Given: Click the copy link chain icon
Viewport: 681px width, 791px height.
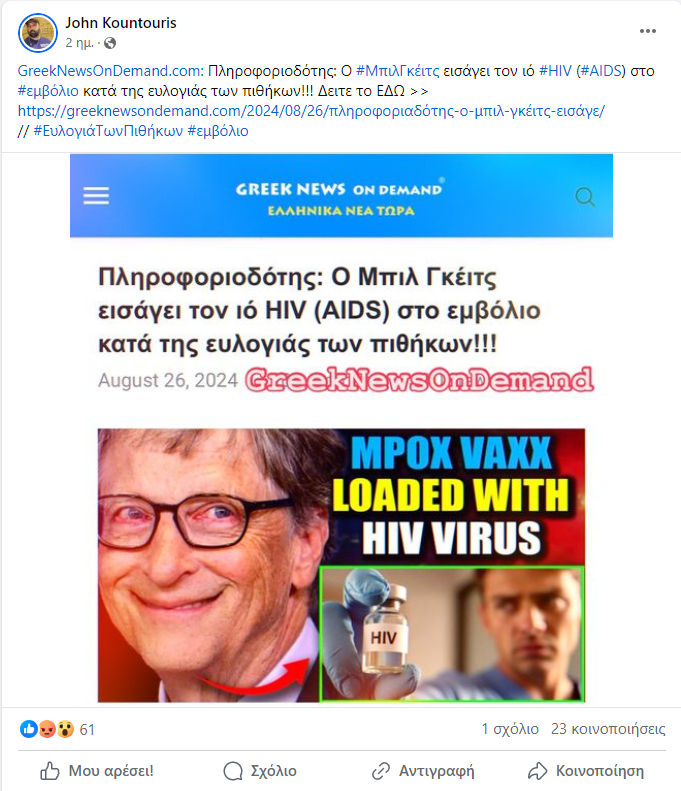Looking at the screenshot, I should 381,771.
